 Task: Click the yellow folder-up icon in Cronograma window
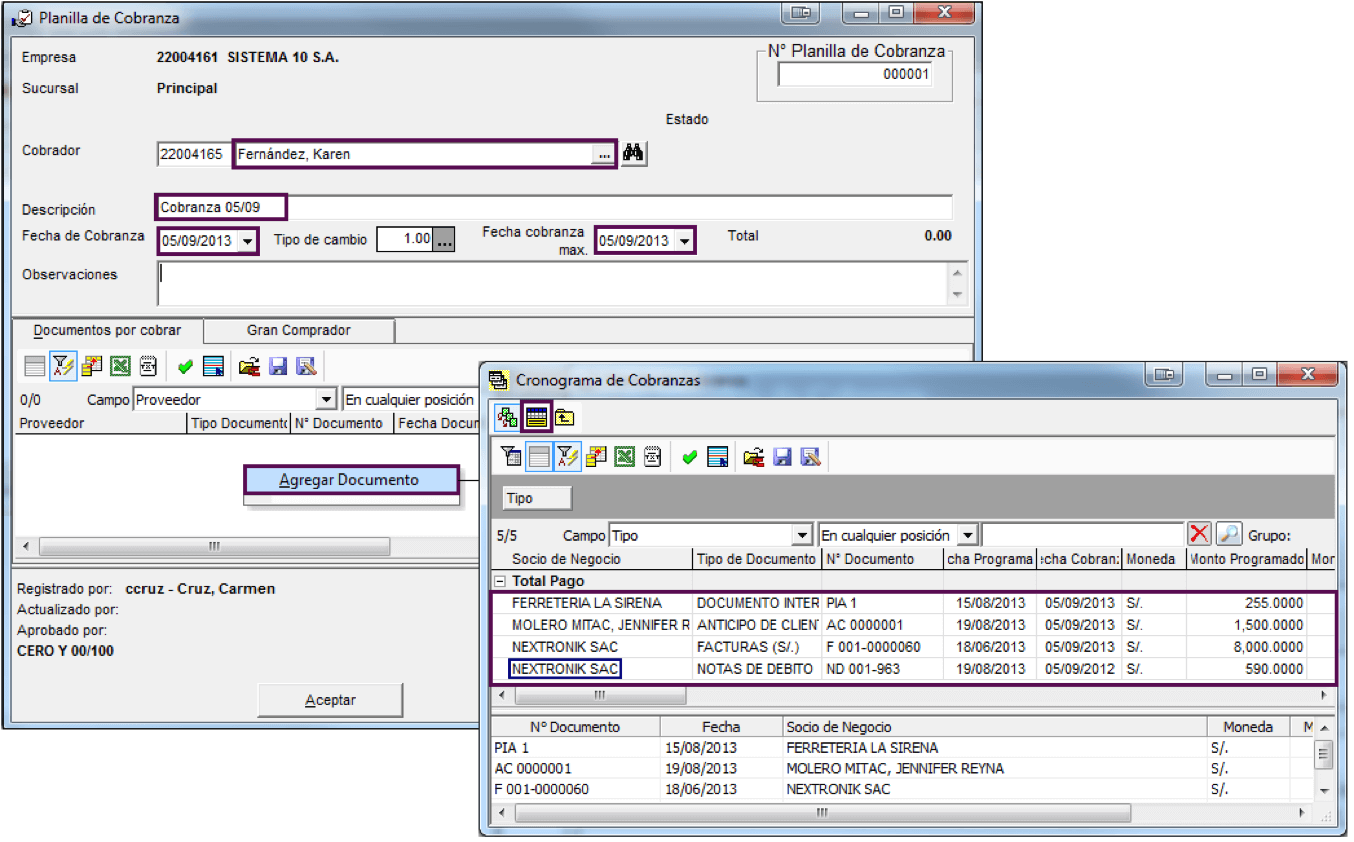(564, 417)
